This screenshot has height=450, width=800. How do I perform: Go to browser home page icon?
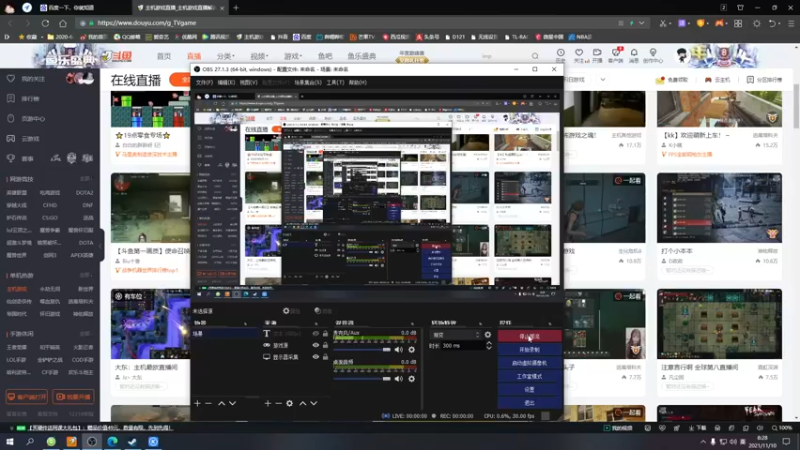coord(63,23)
